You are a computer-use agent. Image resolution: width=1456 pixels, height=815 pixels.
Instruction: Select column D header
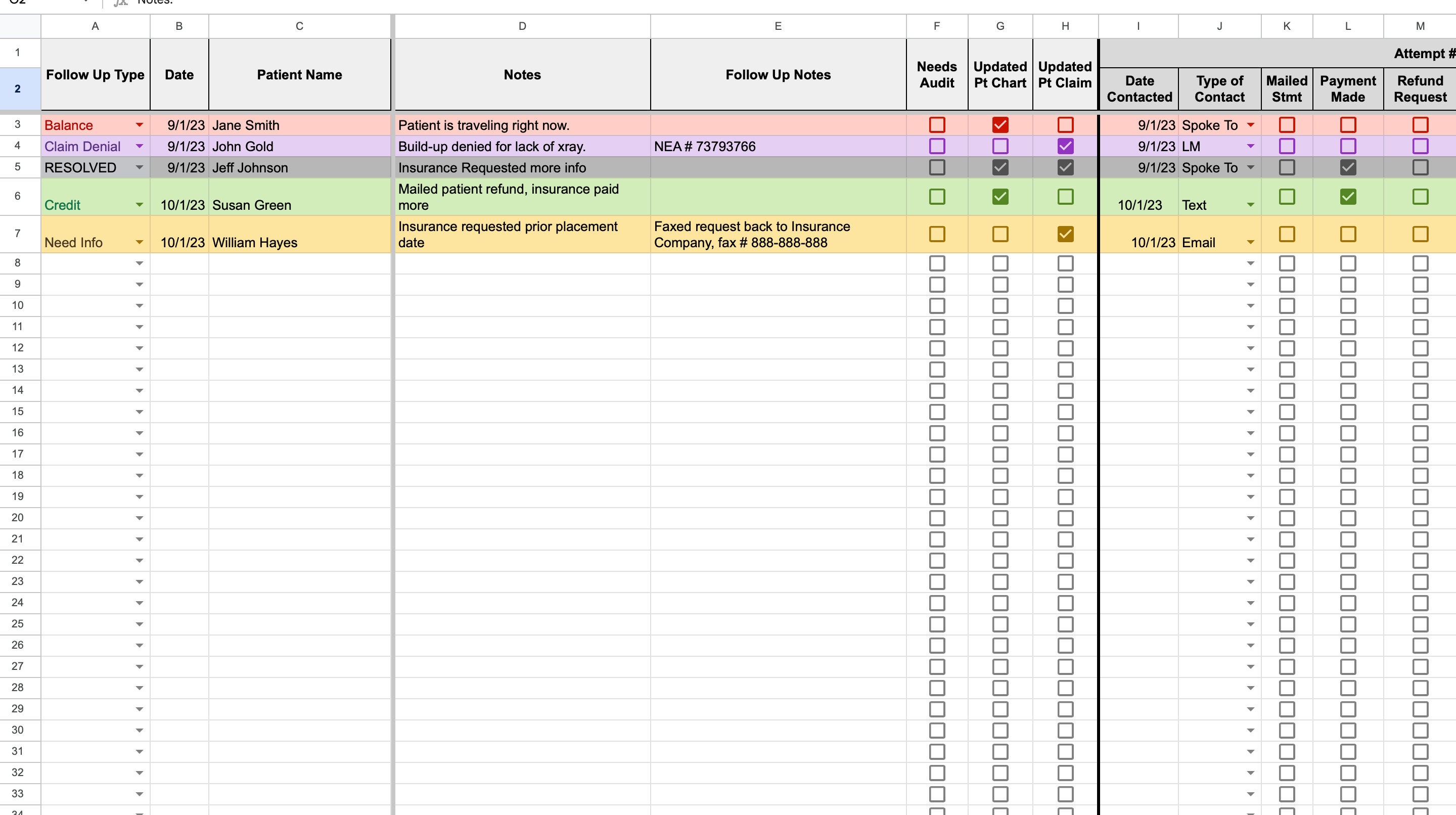coord(521,26)
